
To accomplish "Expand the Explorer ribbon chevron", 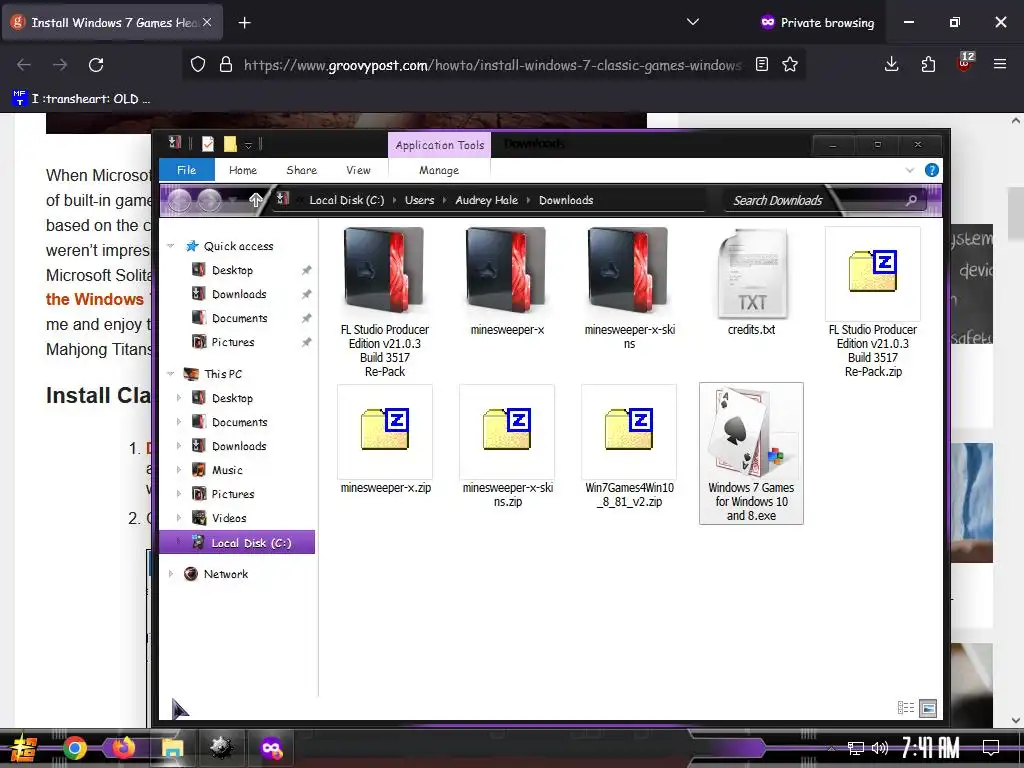I will pos(910,170).
